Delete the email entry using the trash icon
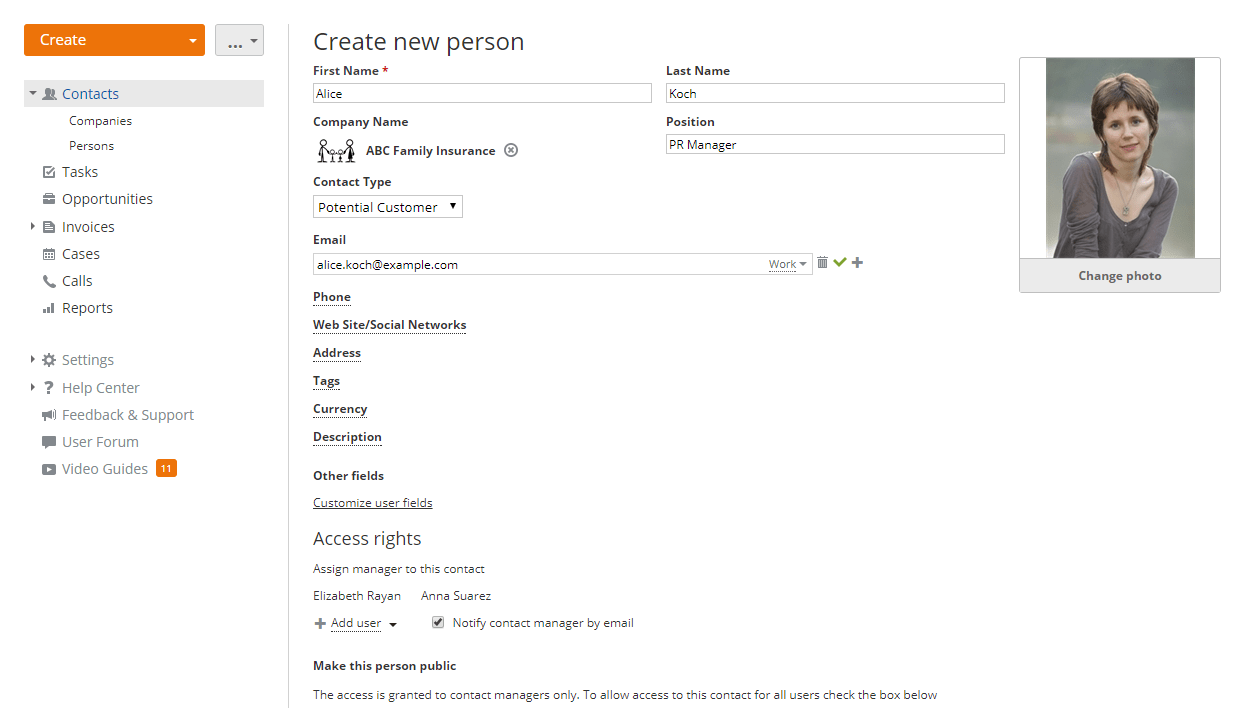The height and width of the screenshot is (708, 1240). pyautogui.click(x=822, y=262)
